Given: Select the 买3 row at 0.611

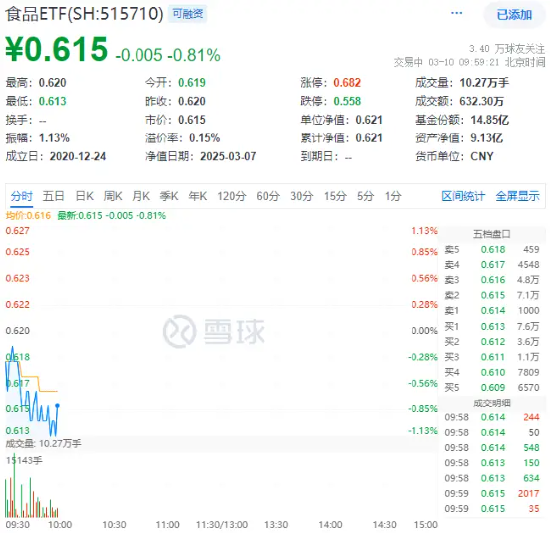Looking at the screenshot, I should point(492,357).
